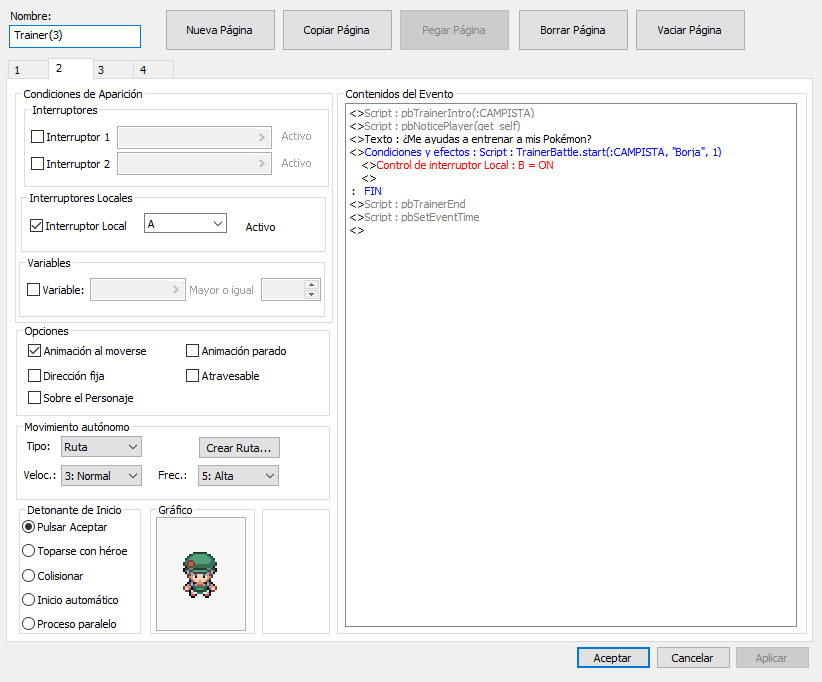Check Sobre el Personaje option

[x=34, y=398]
